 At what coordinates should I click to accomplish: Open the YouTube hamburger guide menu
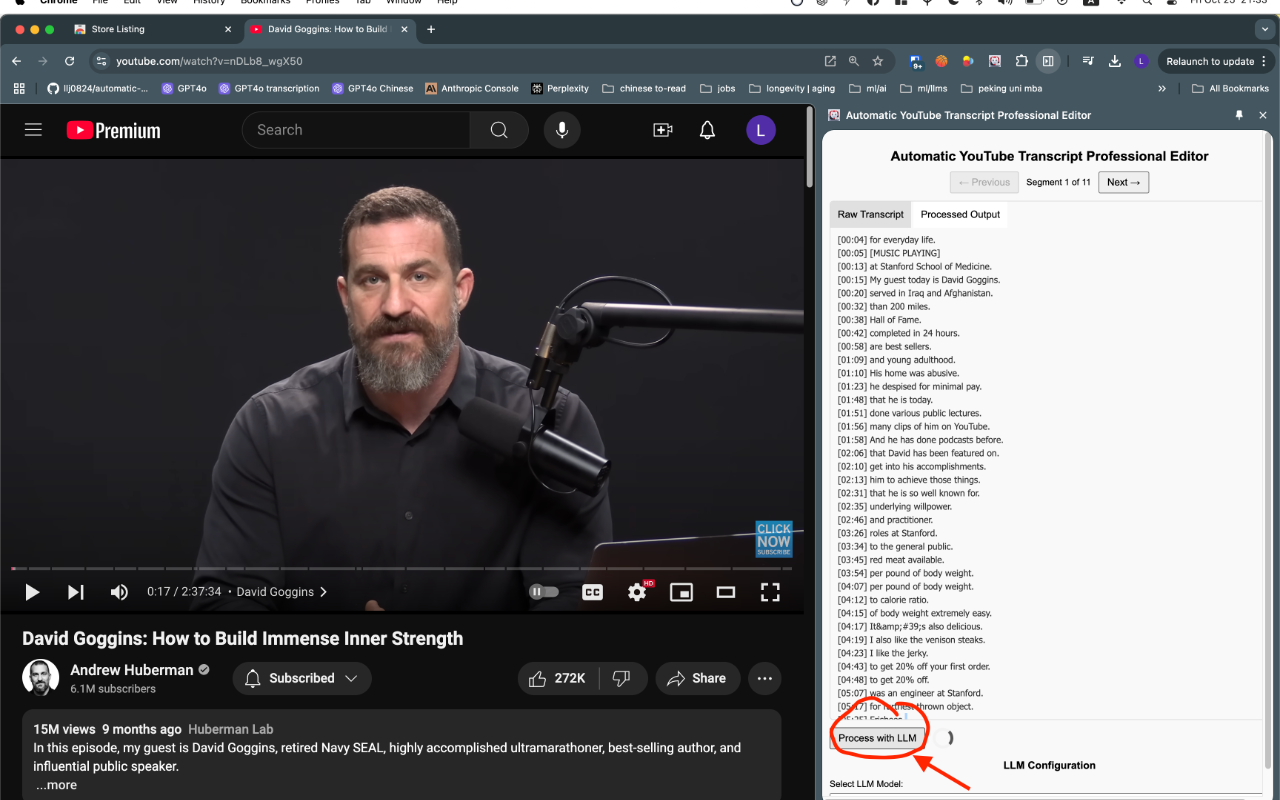click(x=33, y=130)
